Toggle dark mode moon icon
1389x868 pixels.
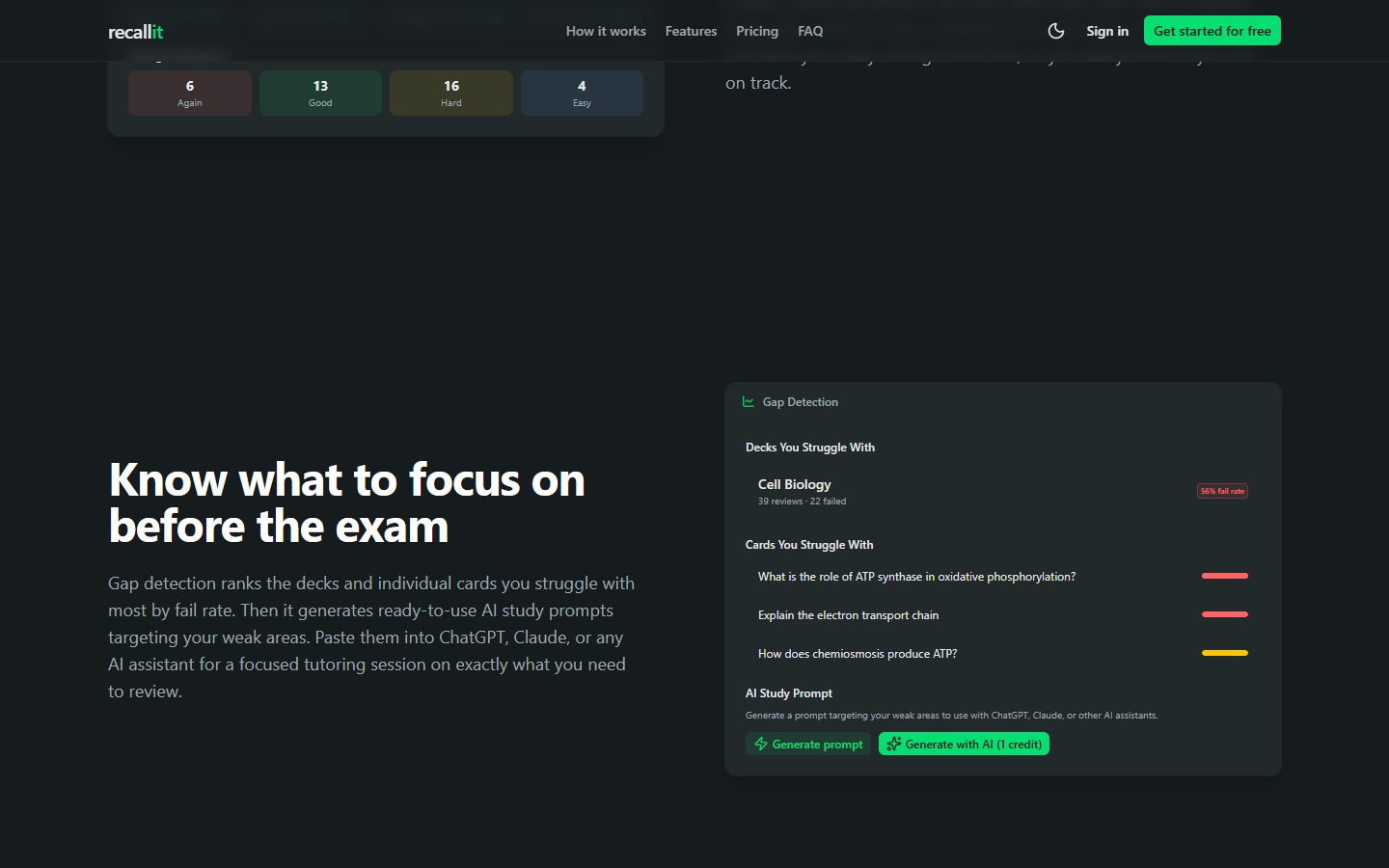(1056, 31)
